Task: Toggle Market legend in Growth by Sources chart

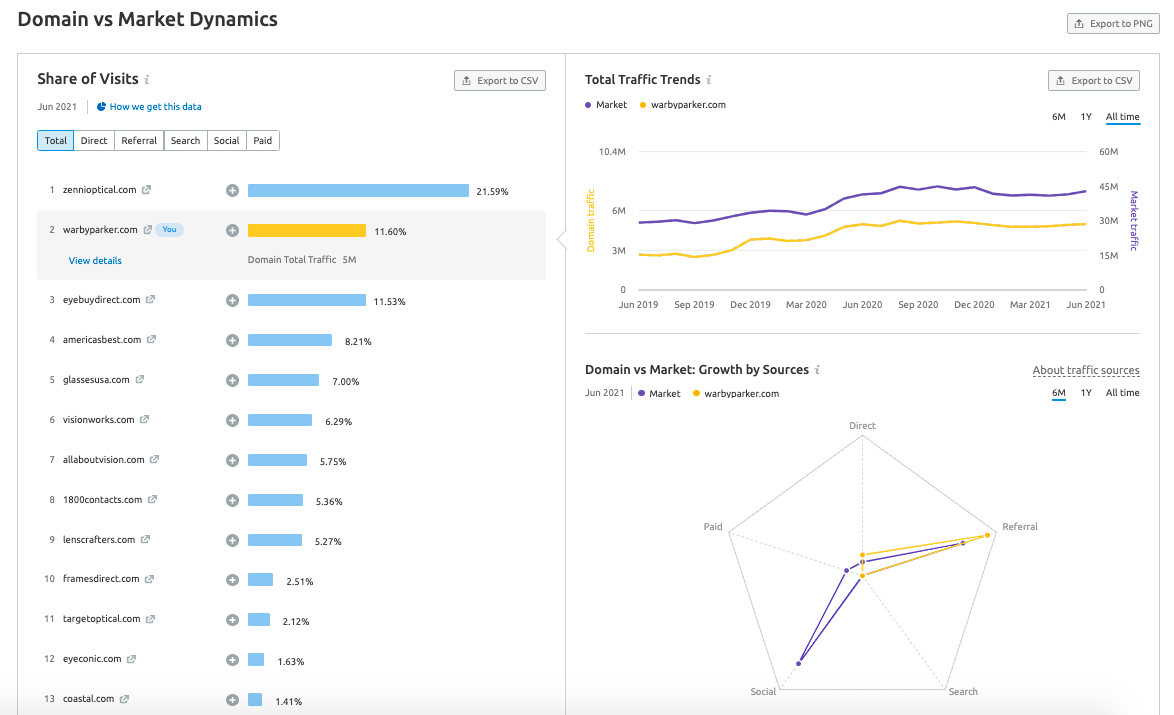Action: point(659,394)
